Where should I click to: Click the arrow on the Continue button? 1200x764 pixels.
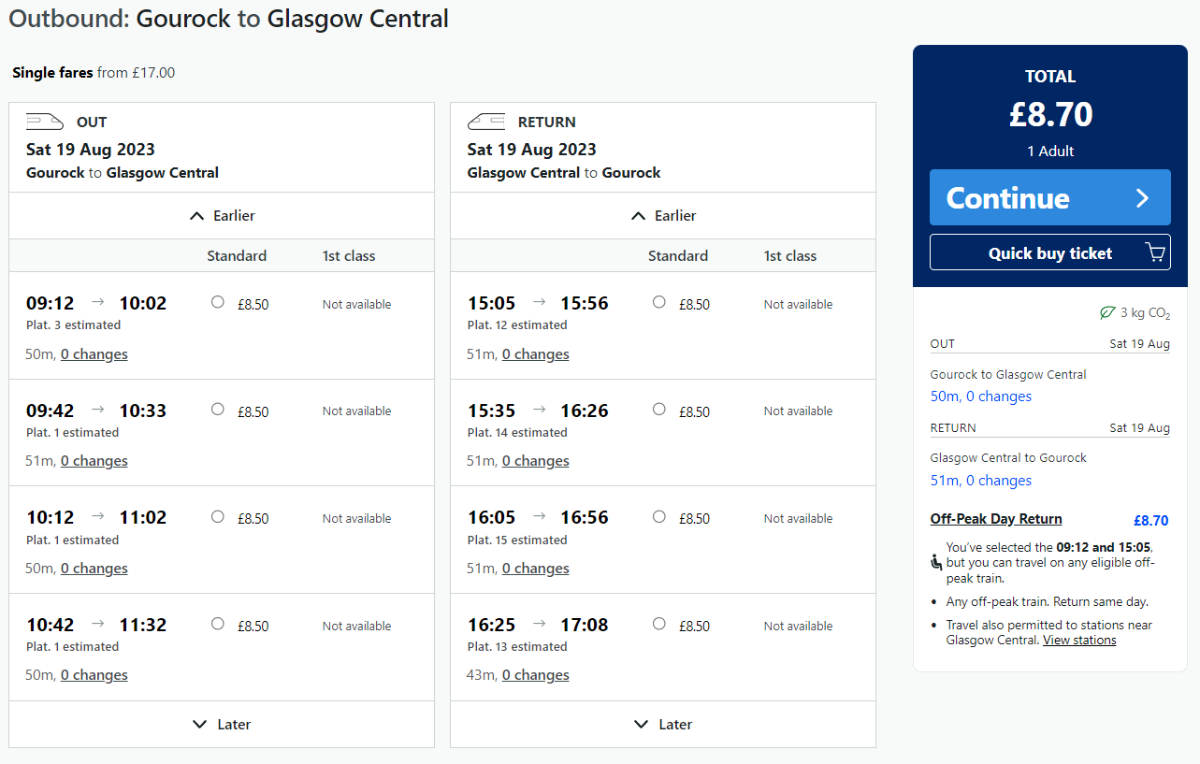1142,198
